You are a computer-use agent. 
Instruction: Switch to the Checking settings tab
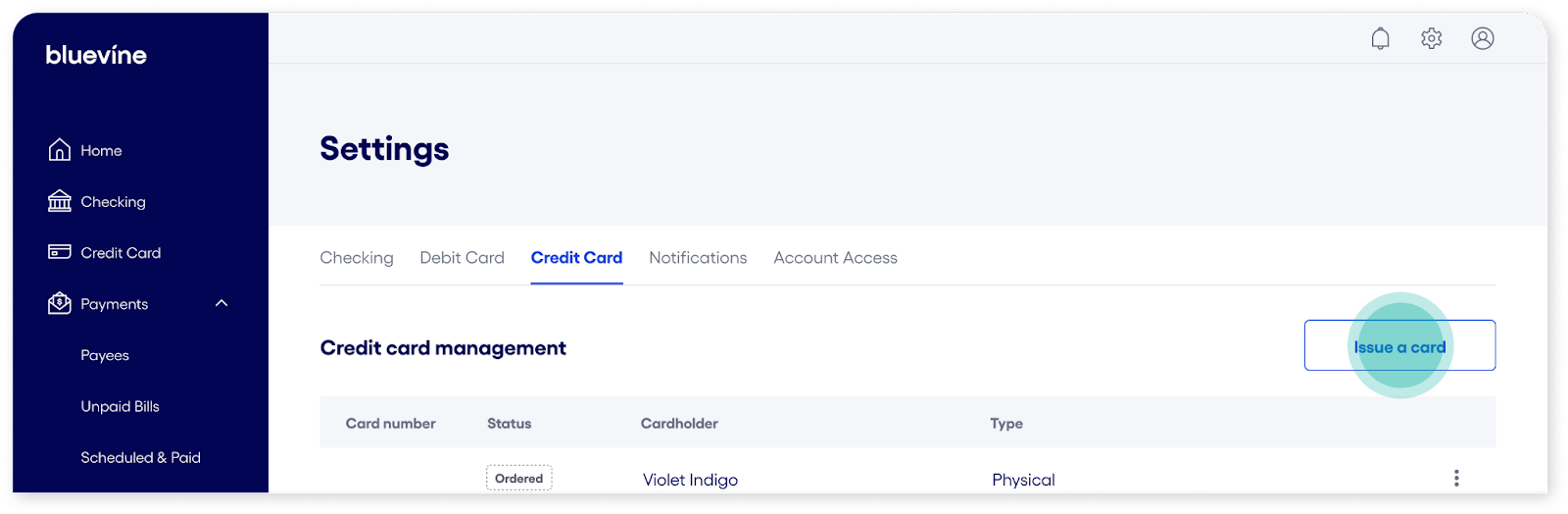tap(357, 258)
